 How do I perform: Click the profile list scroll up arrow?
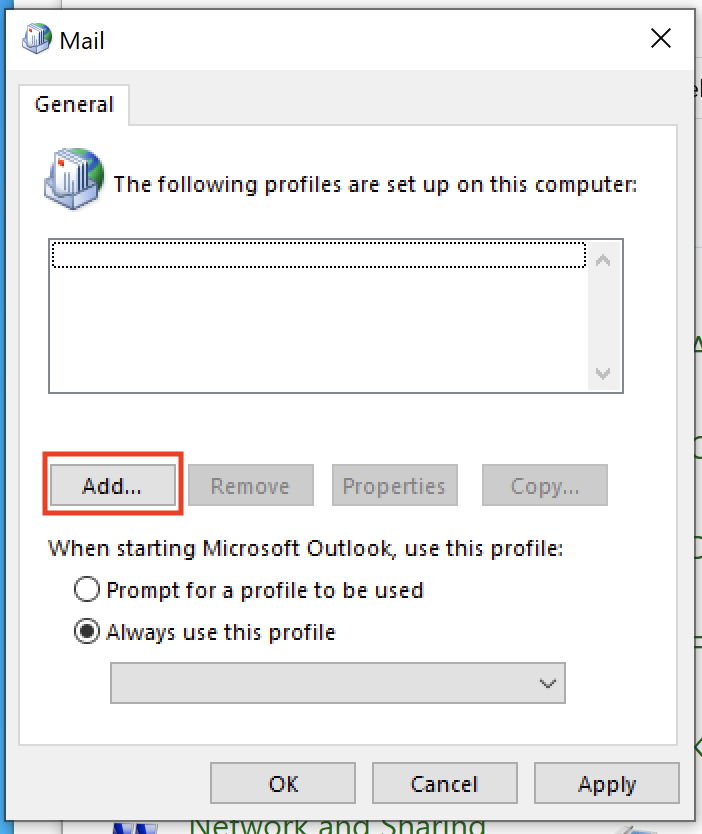click(603, 260)
